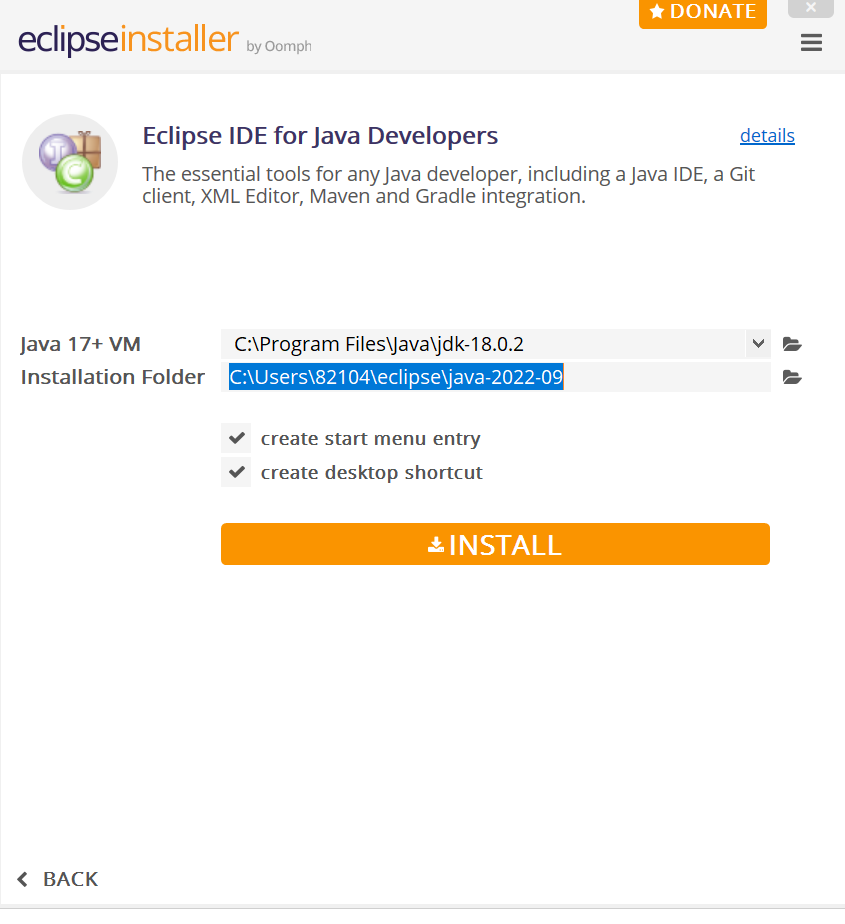Close the installer window
Screen dimensions: 845x924
point(811,8)
